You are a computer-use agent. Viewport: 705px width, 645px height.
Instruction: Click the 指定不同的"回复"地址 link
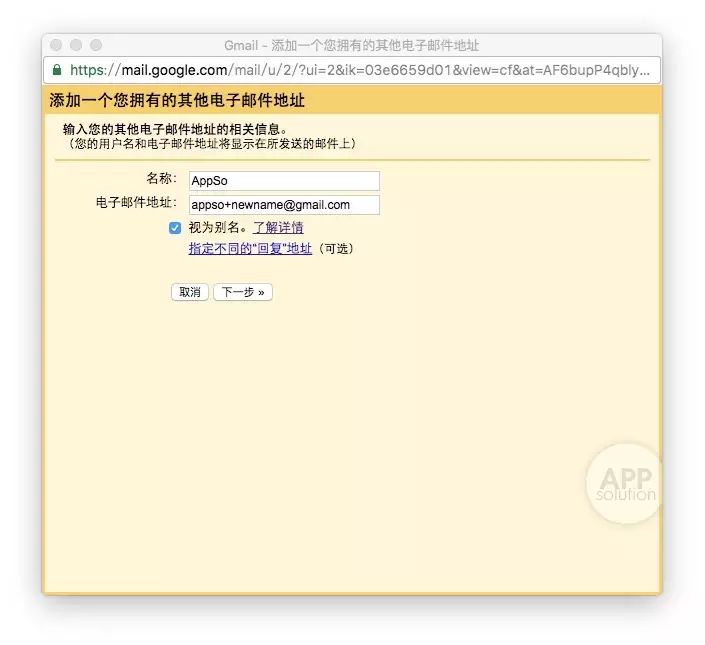(x=250, y=248)
